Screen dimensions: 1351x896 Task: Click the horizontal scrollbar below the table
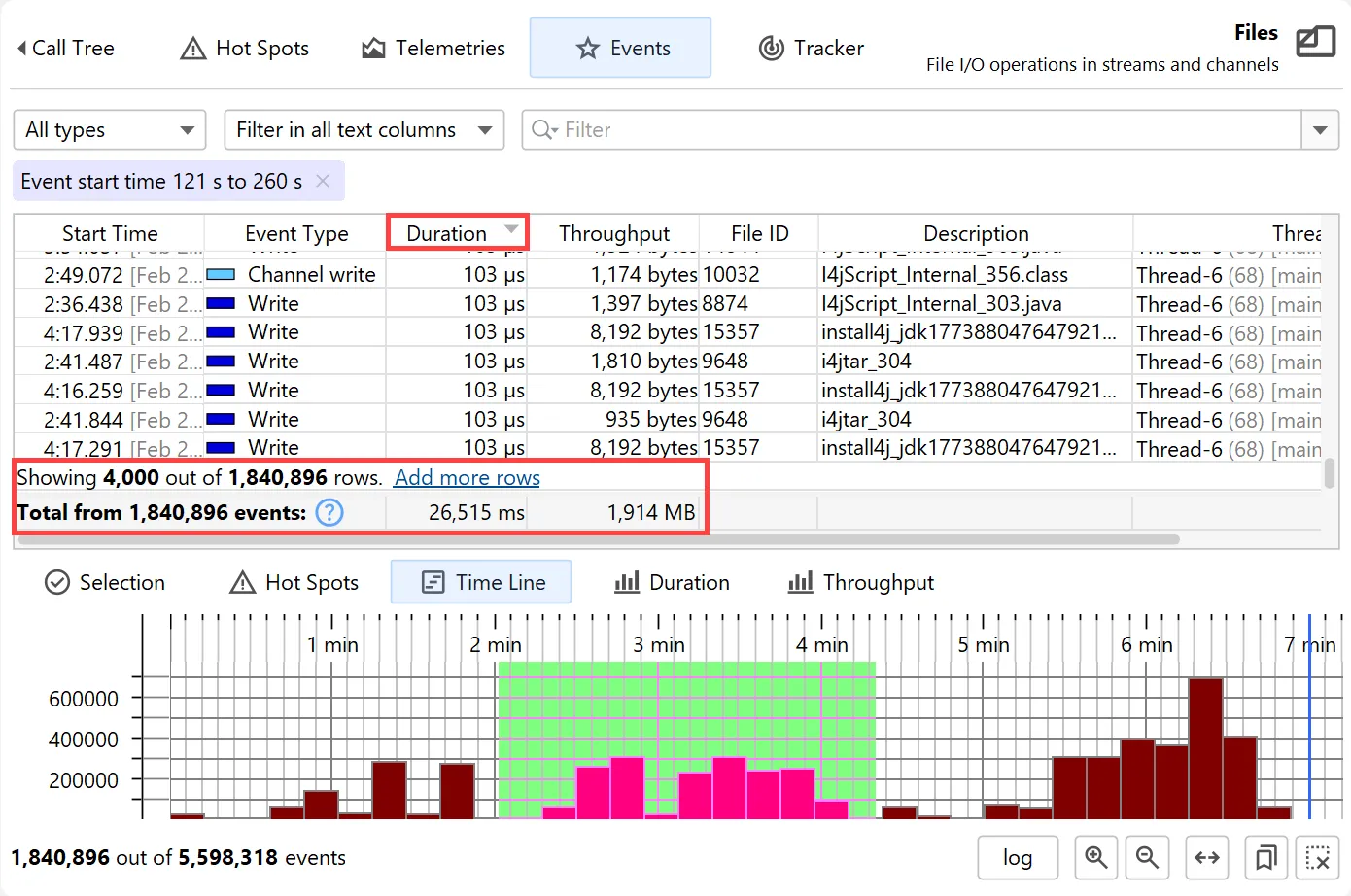[583, 538]
